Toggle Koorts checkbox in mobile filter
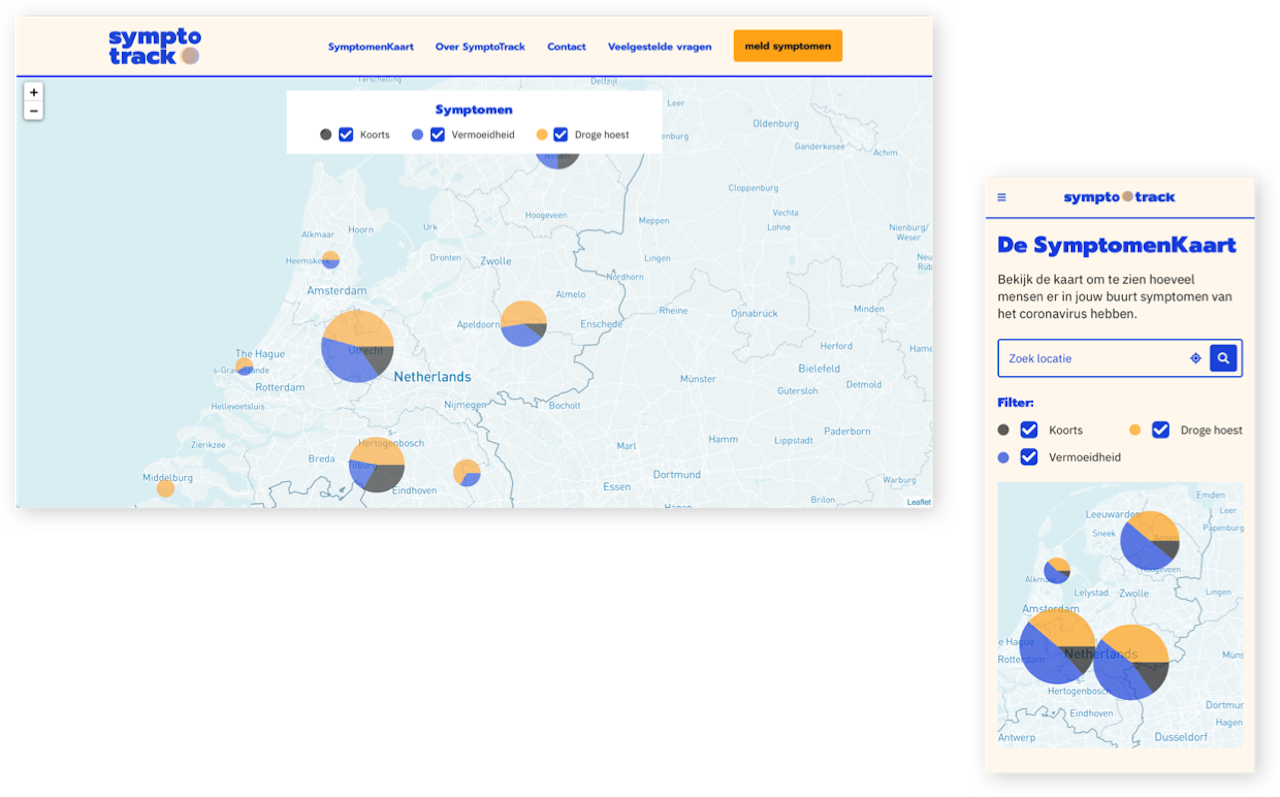 click(1029, 430)
